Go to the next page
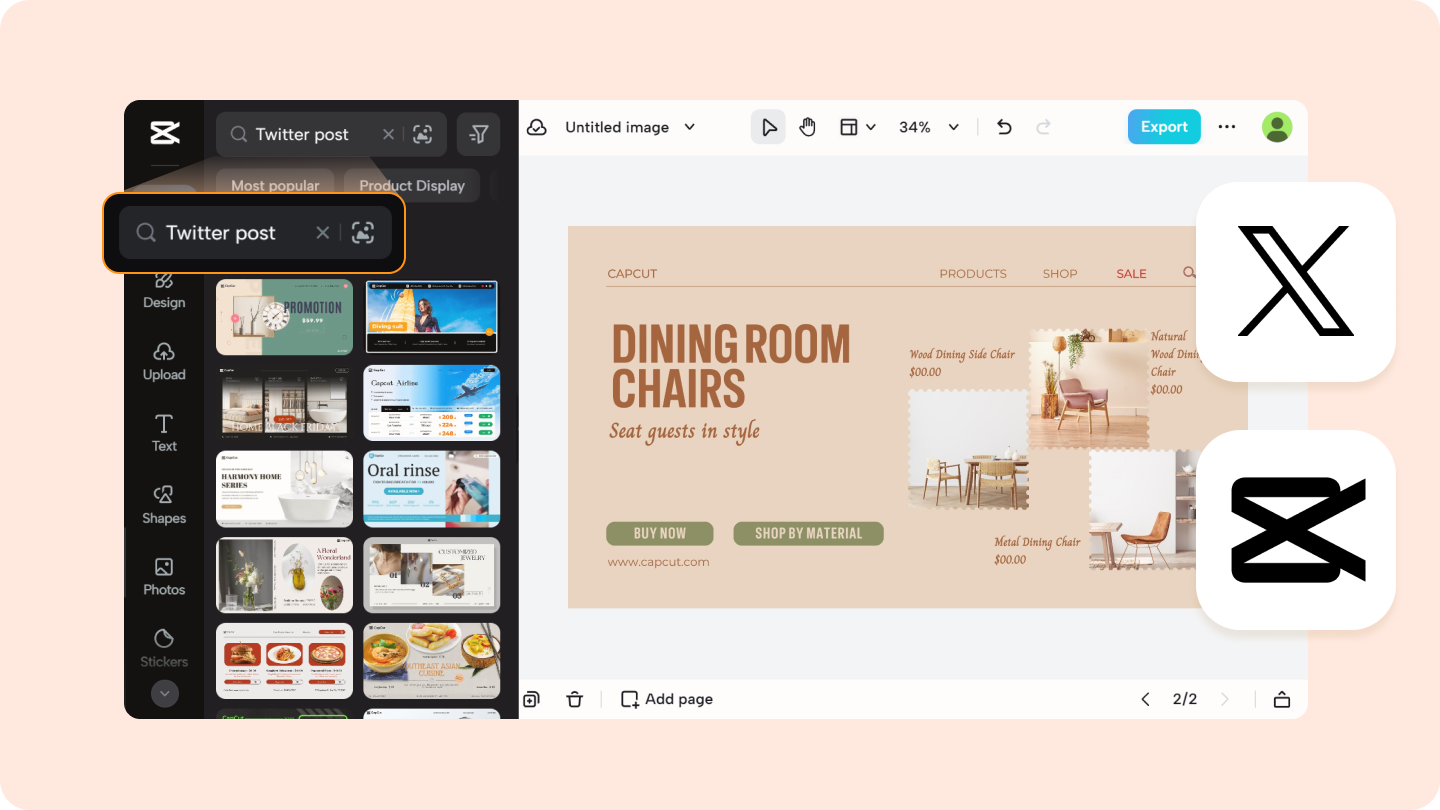 coord(1225,699)
